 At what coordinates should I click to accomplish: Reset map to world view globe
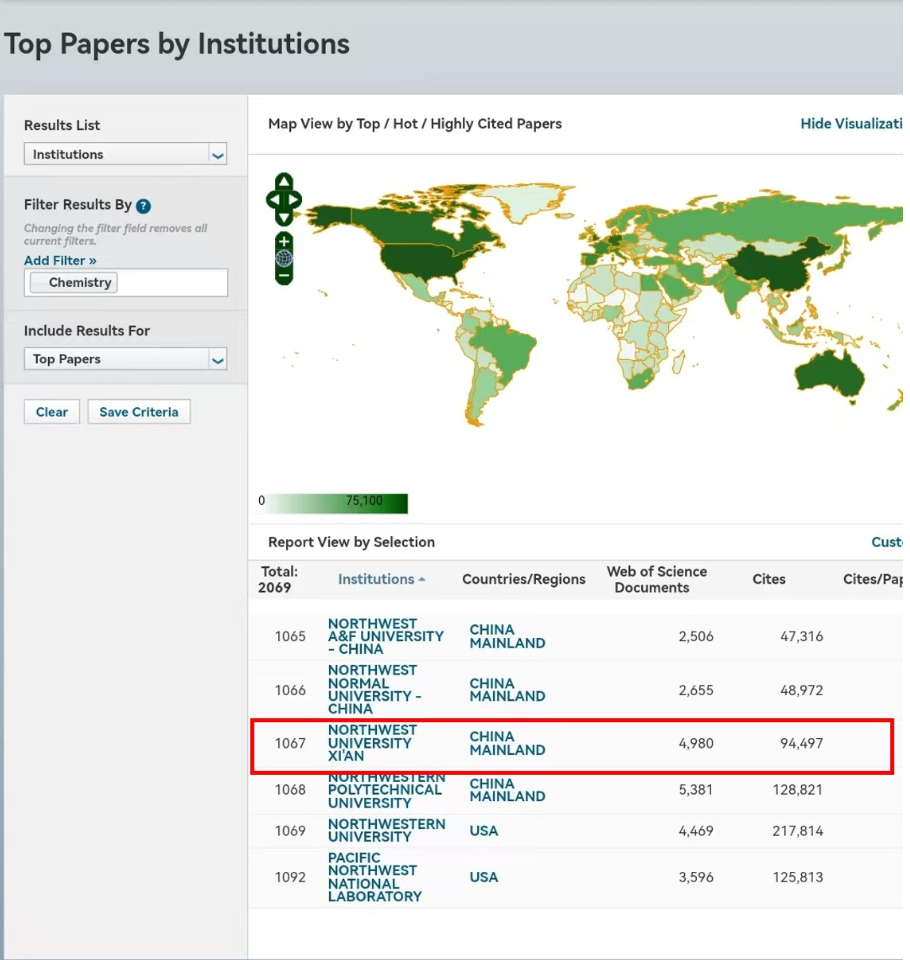[284, 258]
